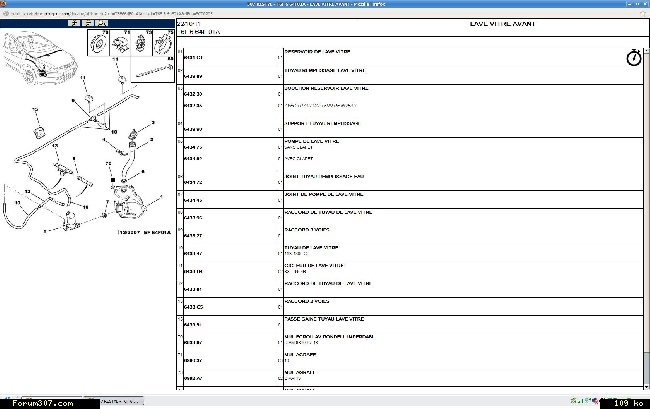Click the stopwatch icon in the parts table
The height and width of the screenshot is (409, 650).
632,58
